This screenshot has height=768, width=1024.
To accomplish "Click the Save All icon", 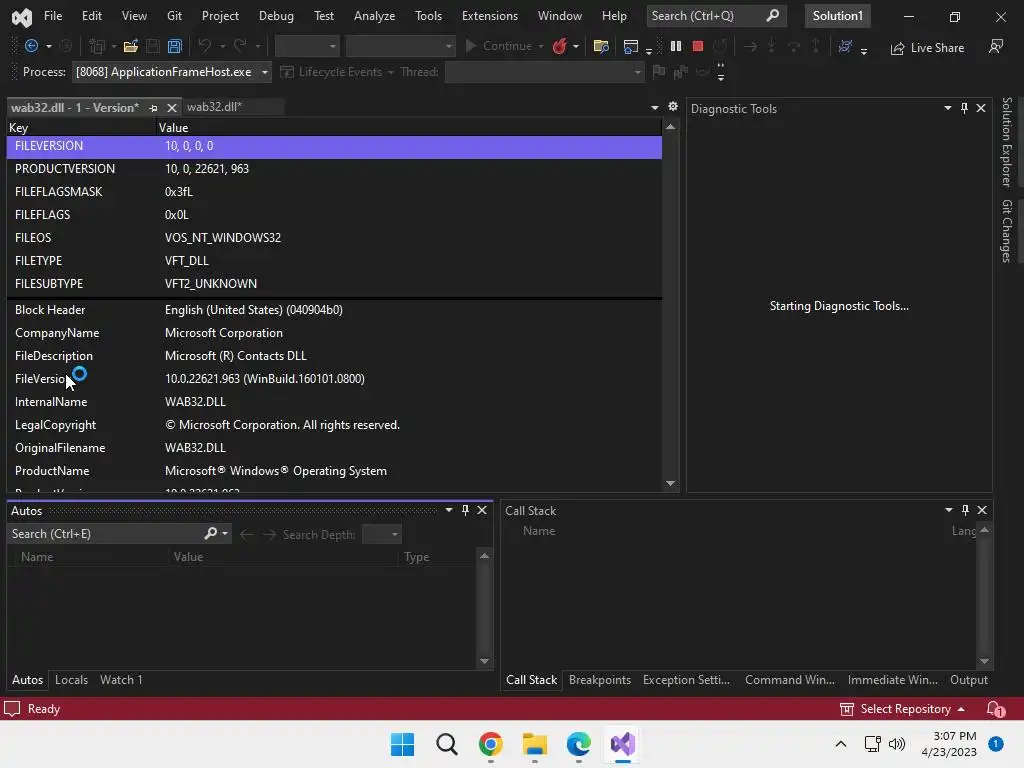I will click(174, 46).
